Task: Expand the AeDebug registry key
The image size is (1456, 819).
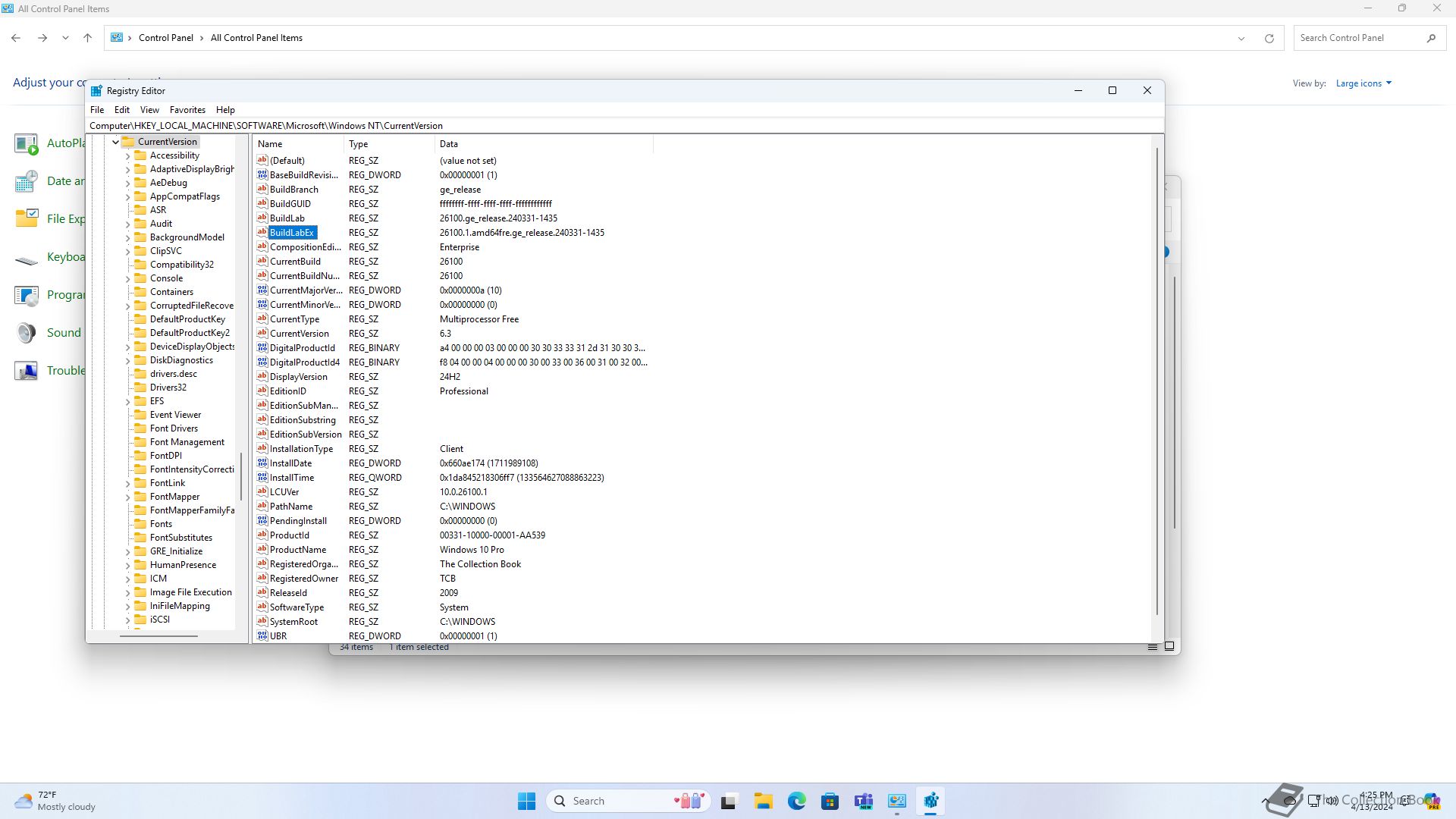Action: pos(127,183)
